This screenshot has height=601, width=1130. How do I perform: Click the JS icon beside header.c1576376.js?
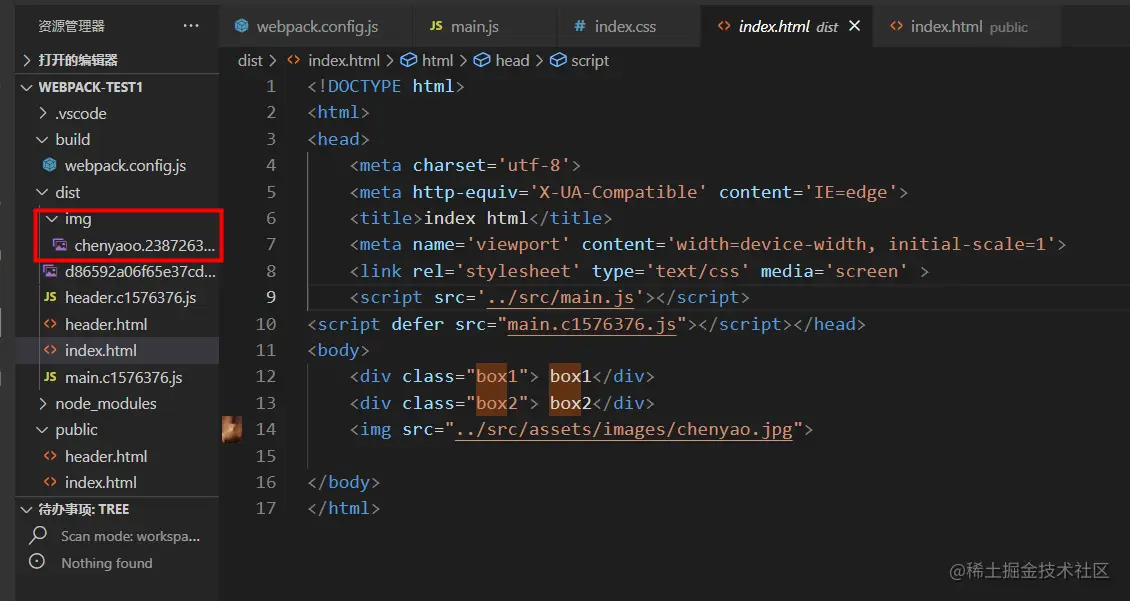[50, 297]
